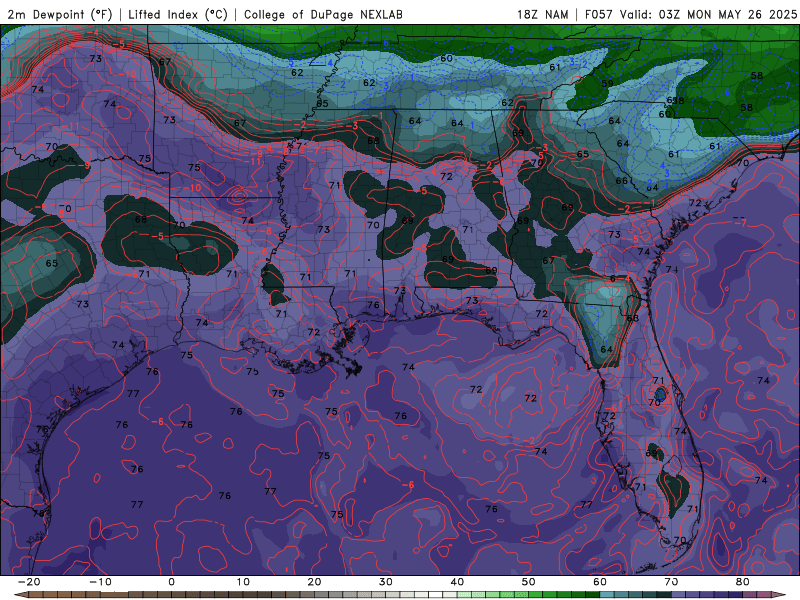Click the 30 label on the color scale
Image resolution: width=800 pixels, height=600 pixels.
click(386, 582)
